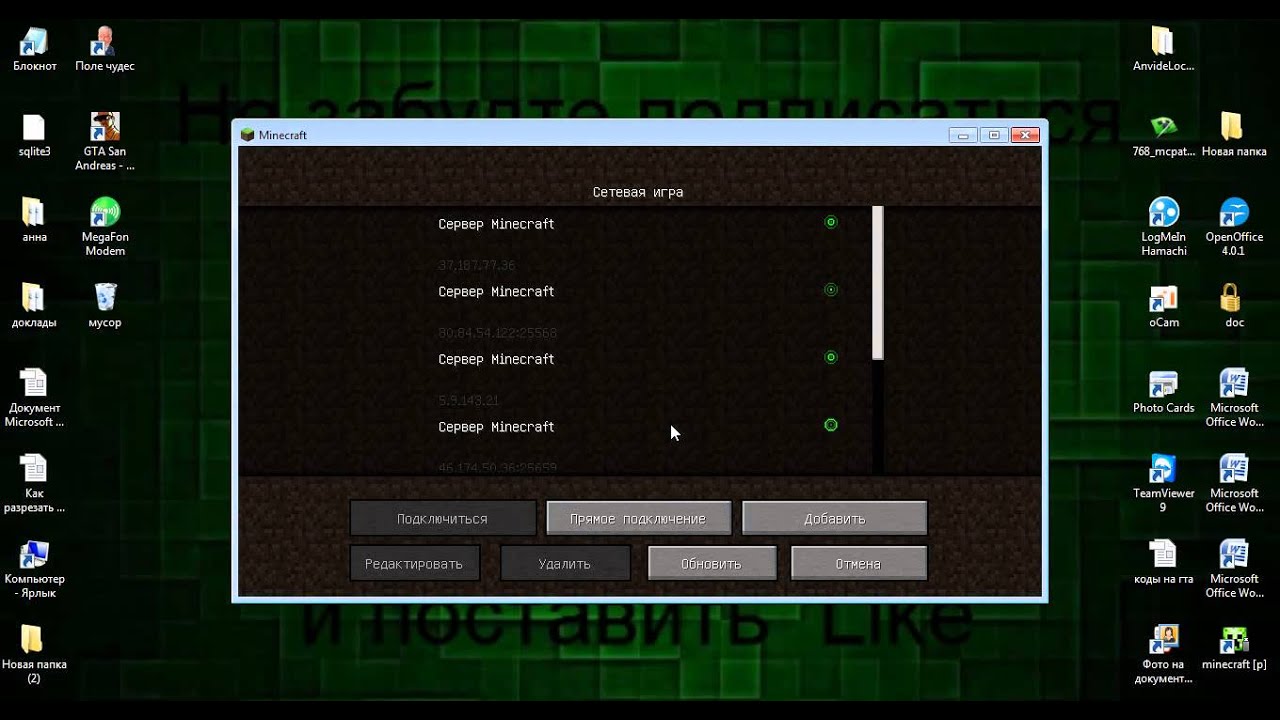
Task: Launch MegaFon Modem shortcut
Action: tap(104, 227)
